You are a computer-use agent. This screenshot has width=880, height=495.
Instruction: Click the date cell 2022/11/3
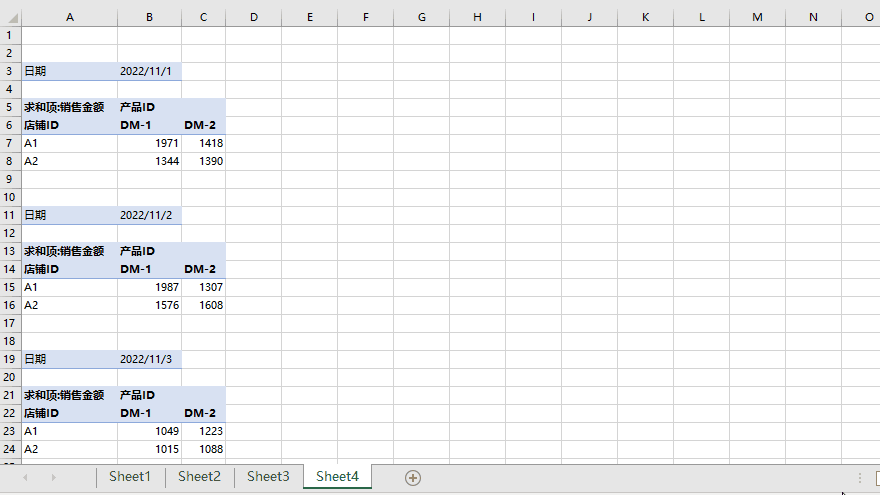click(x=149, y=359)
